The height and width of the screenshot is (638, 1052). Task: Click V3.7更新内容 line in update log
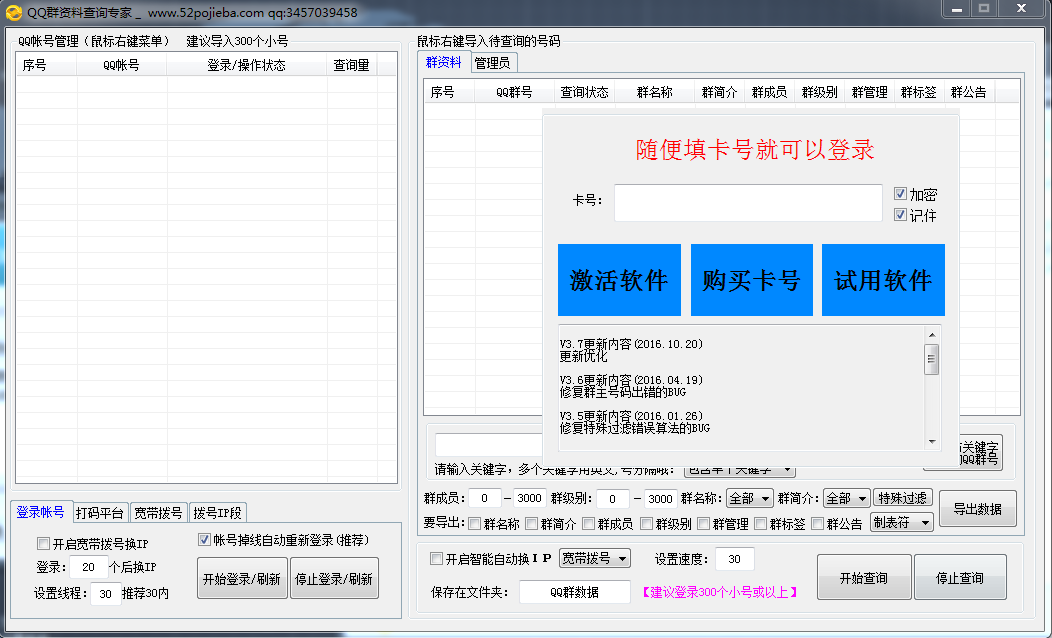click(x=631, y=344)
